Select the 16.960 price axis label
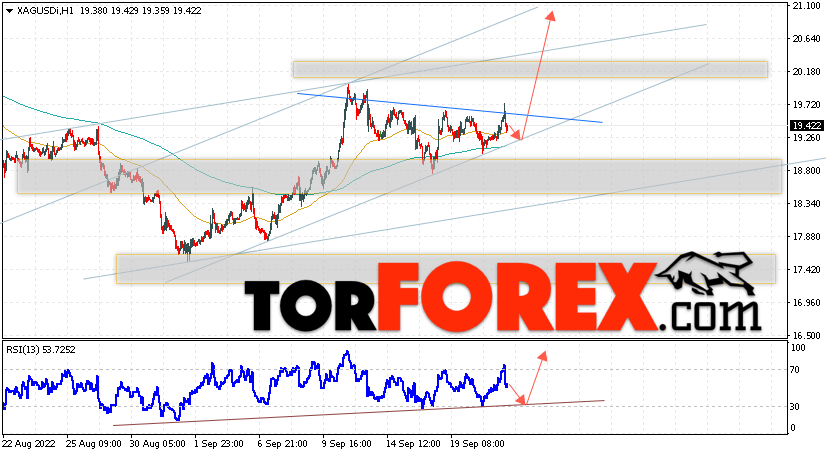 806,302
